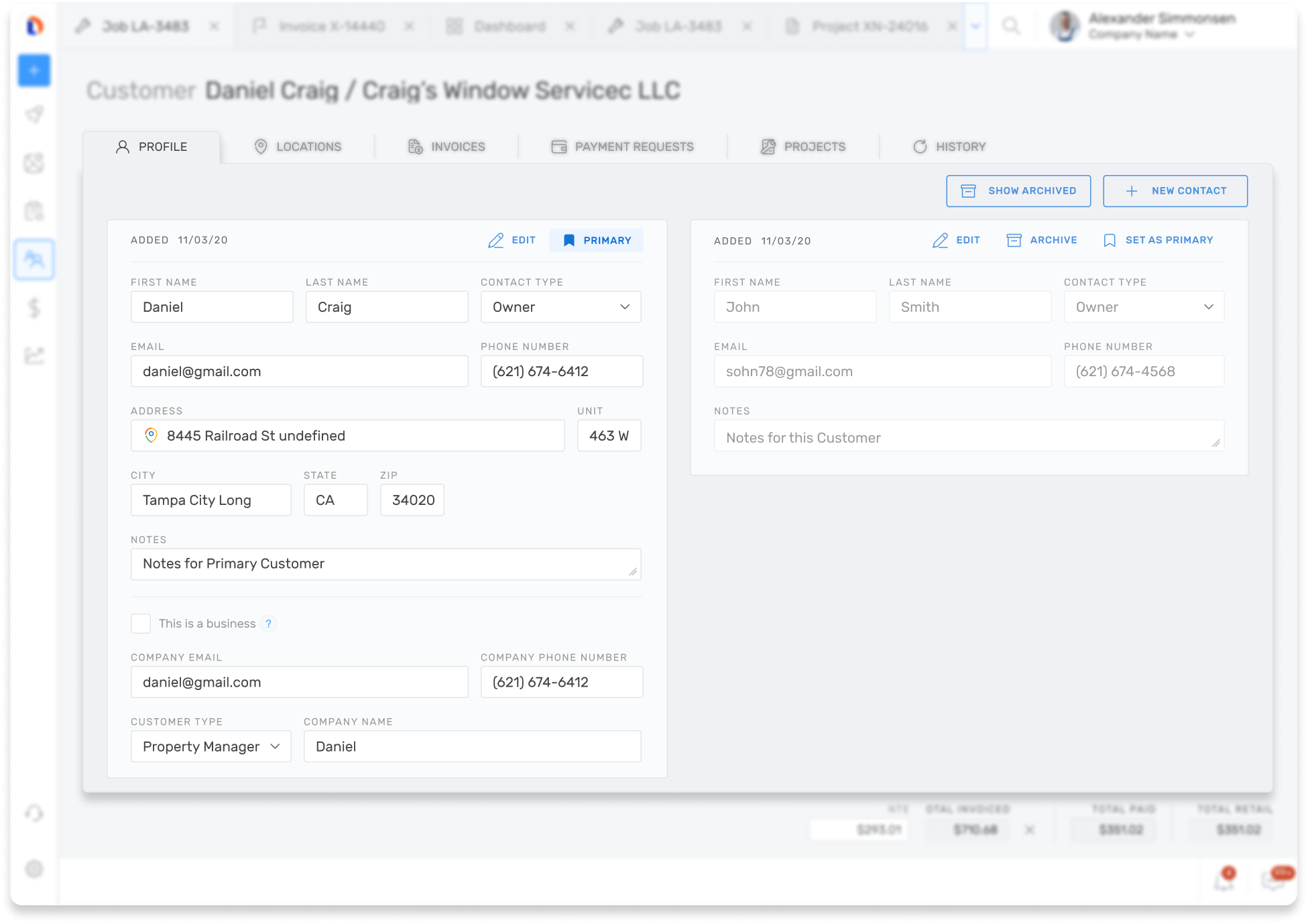Click the New Contact button
Image resolution: width=1308 pixels, height=924 pixels.
pyautogui.click(x=1175, y=190)
